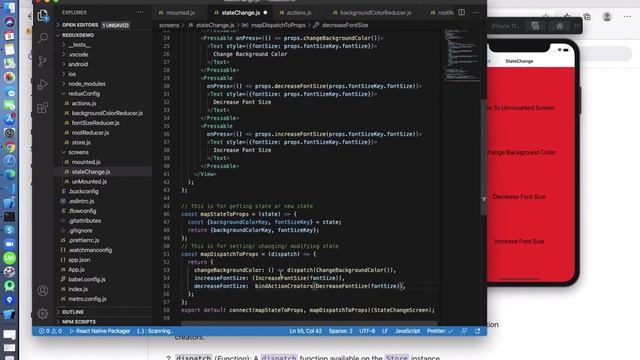Open the Source Control view
This screenshot has height=360, width=640.
(x=43, y=61)
